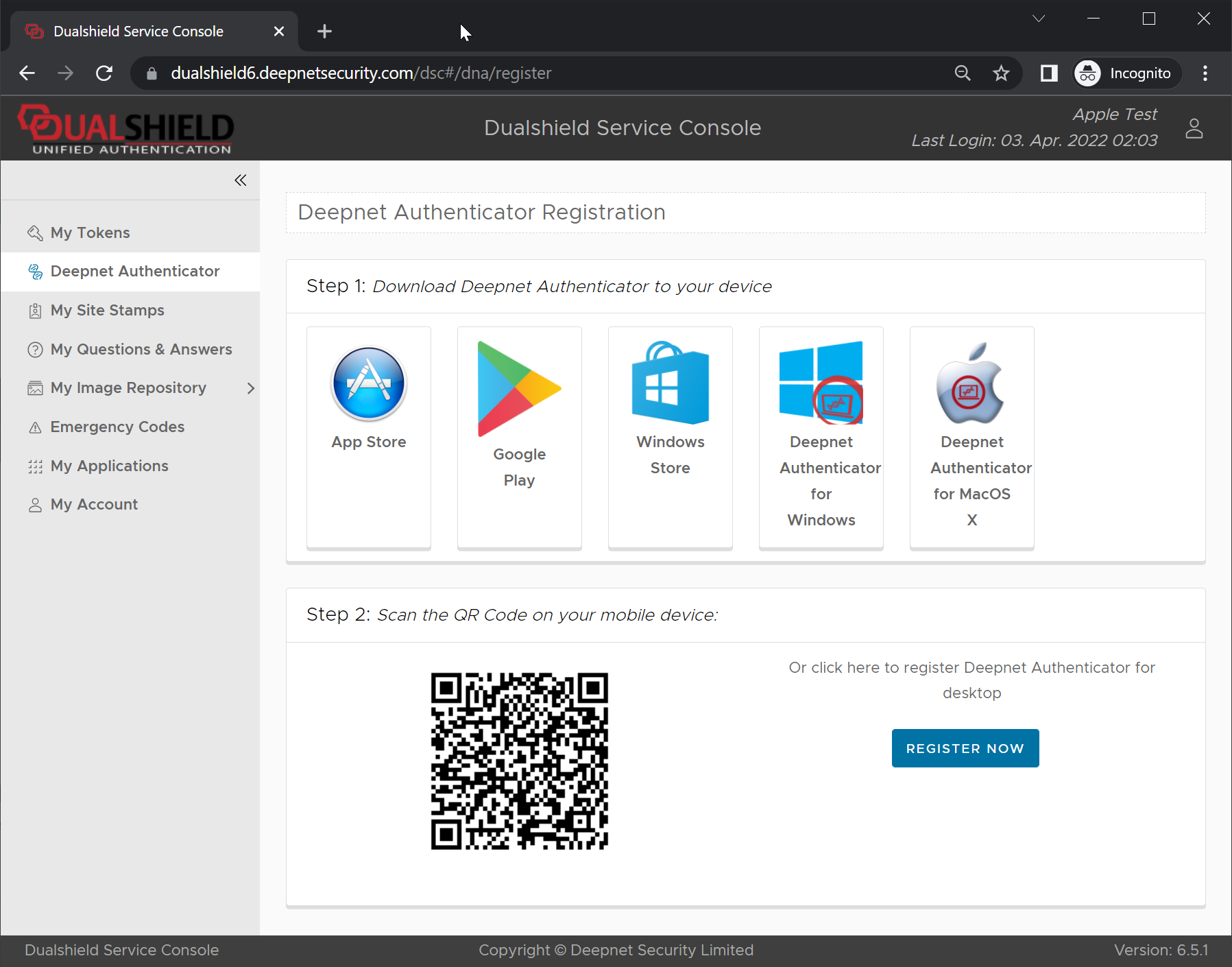This screenshot has height=967, width=1232.
Task: Open the Google Play download icon
Action: [519, 389]
